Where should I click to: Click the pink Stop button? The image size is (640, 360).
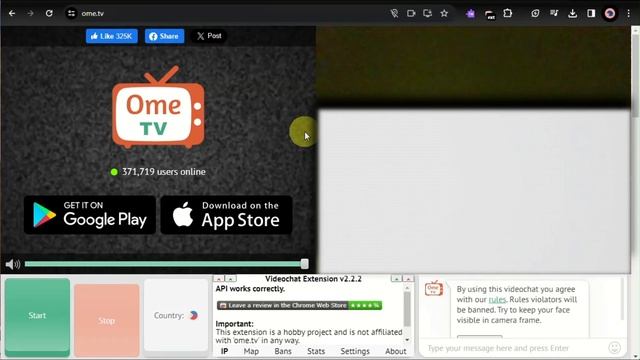107,320
